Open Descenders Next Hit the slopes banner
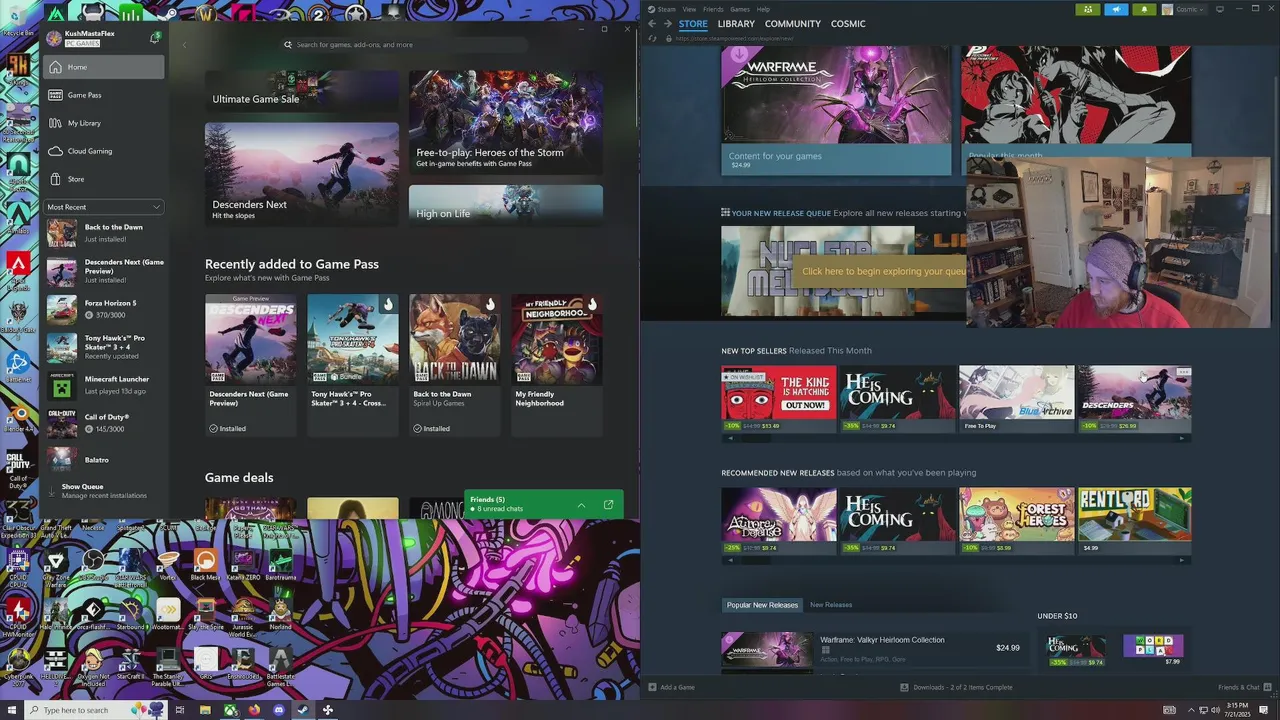Image resolution: width=1280 pixels, height=720 pixels. tap(302, 173)
